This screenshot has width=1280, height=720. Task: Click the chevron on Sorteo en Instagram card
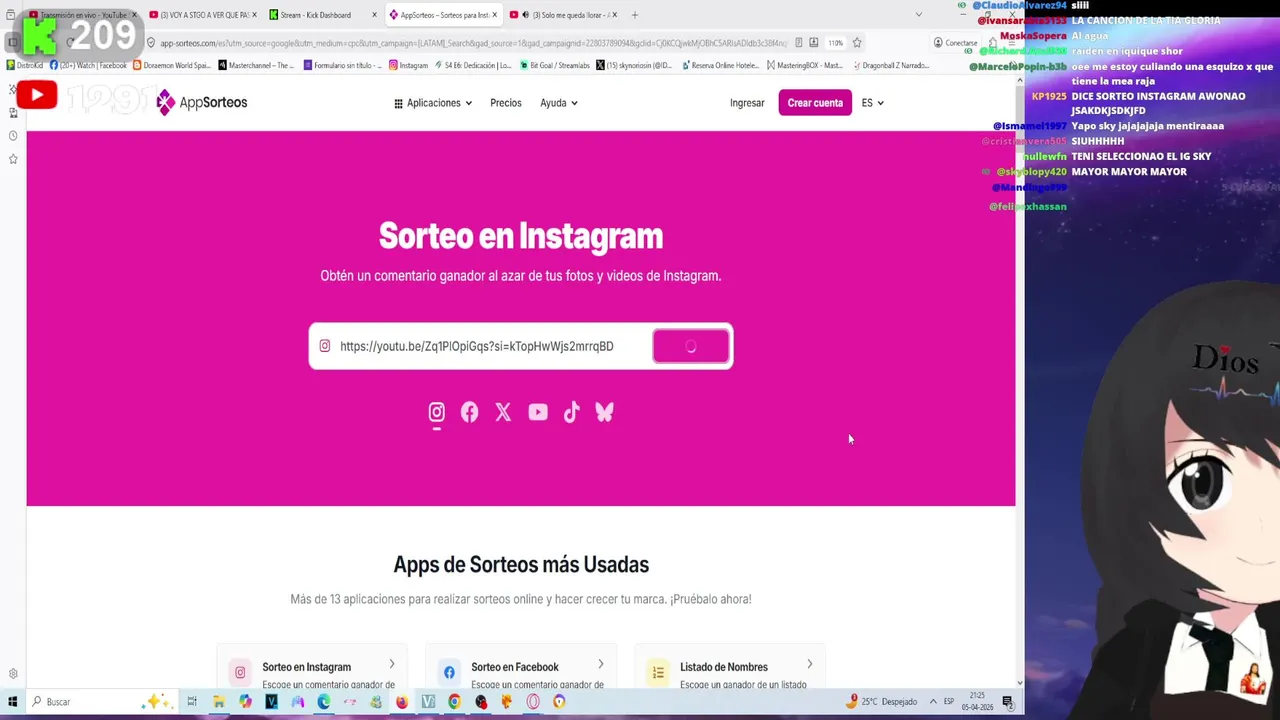pos(392,664)
